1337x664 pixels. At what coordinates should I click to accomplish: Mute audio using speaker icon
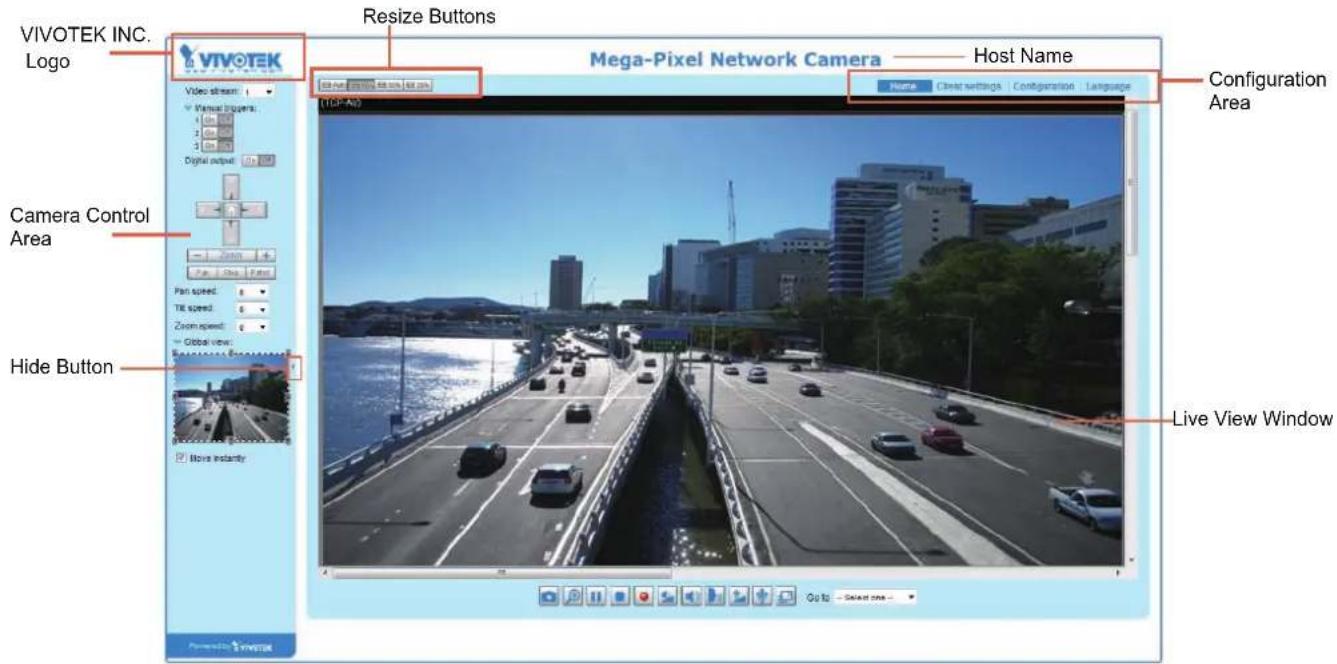(x=690, y=596)
